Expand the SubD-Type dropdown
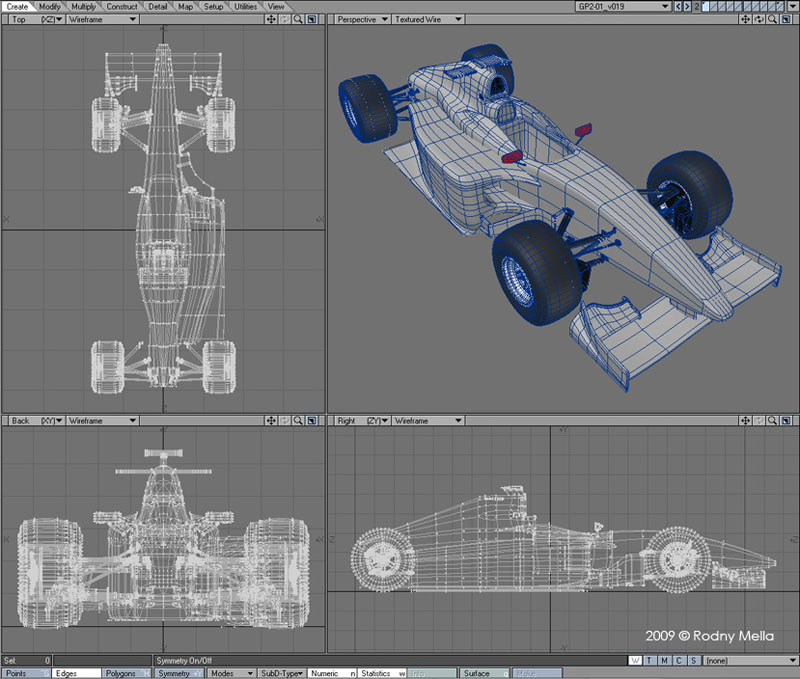Screen dimensions: 800x679 (281, 673)
